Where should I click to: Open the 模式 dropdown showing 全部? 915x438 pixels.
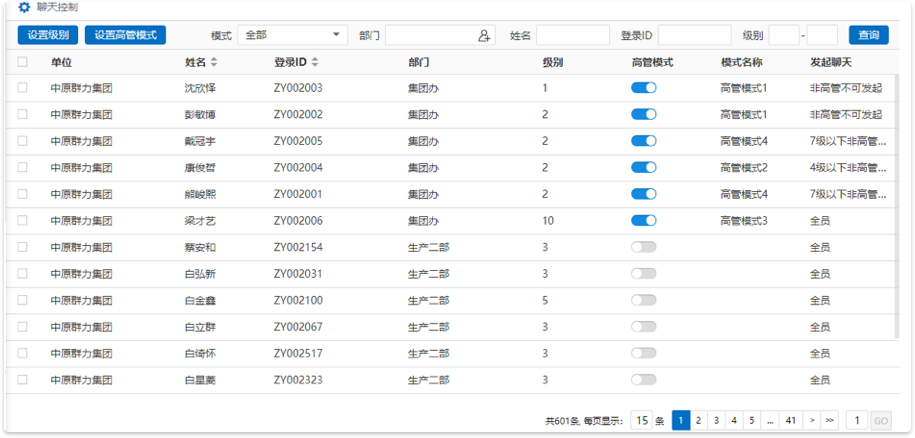pos(292,35)
